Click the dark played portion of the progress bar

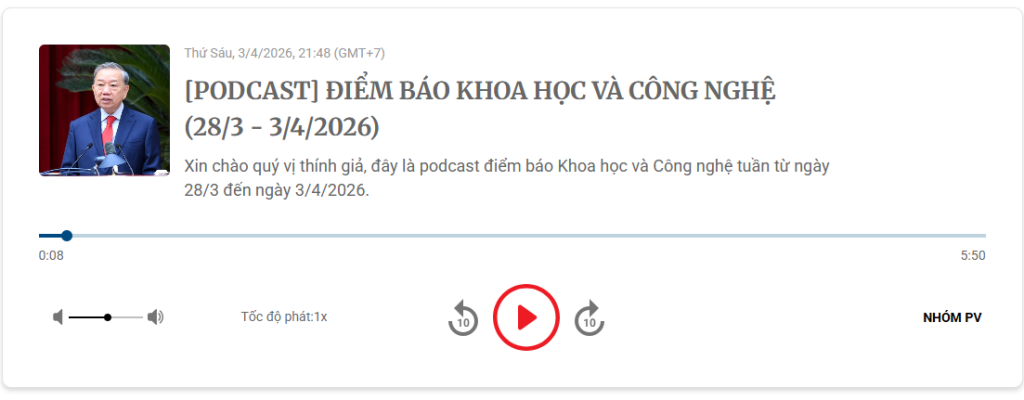50,236
